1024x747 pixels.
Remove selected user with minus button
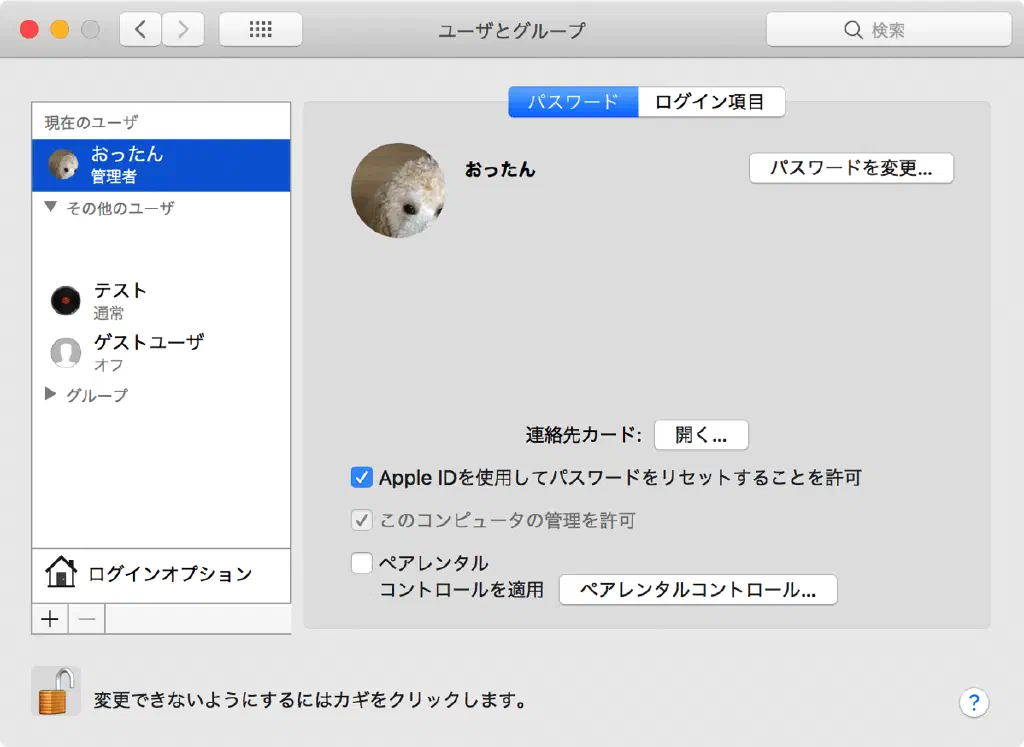pyautogui.click(x=87, y=619)
